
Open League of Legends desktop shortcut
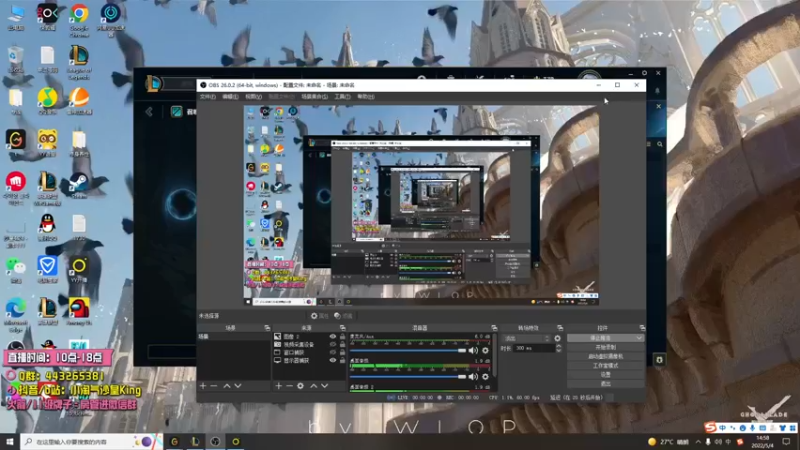(x=79, y=62)
